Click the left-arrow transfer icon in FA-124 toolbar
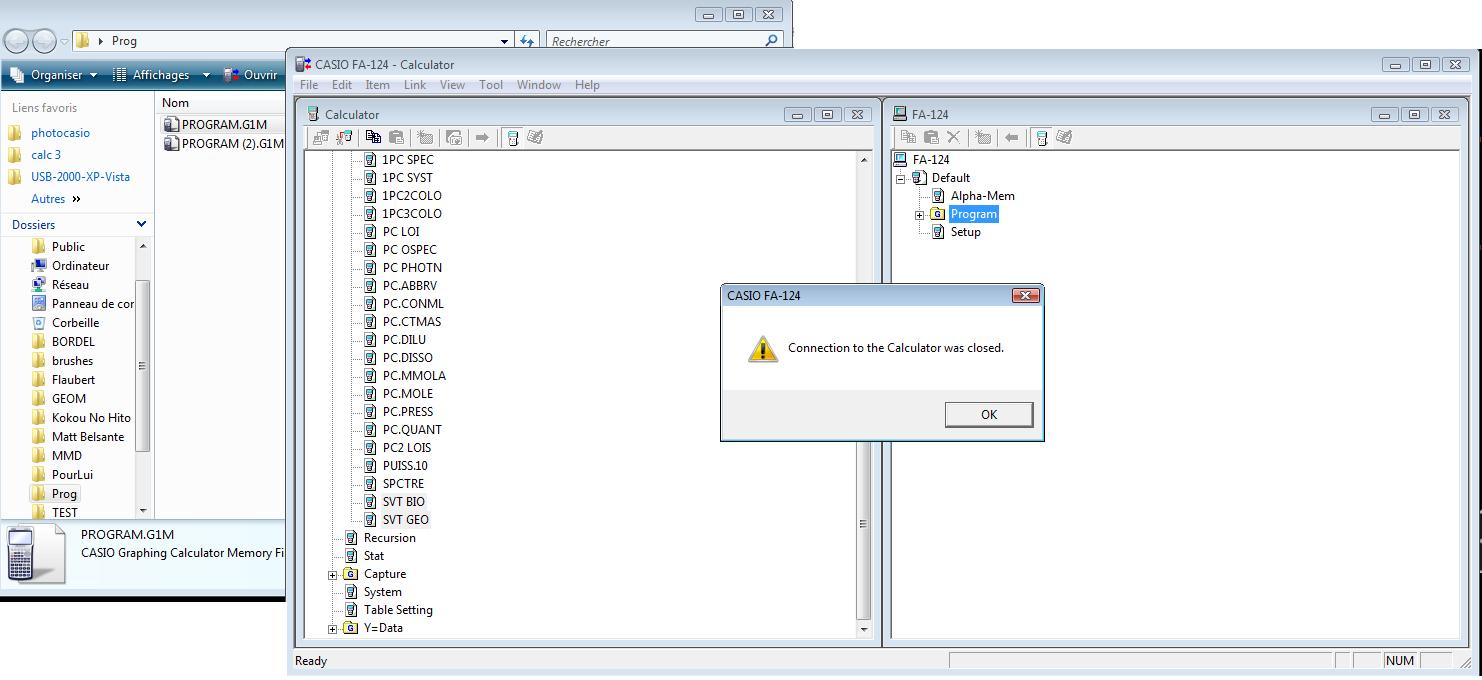This screenshot has width=1482, height=680. (x=1011, y=137)
